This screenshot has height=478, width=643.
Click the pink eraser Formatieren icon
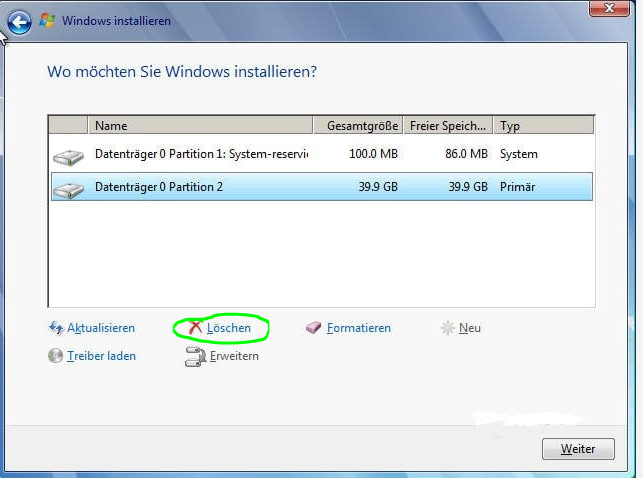pyautogui.click(x=314, y=328)
